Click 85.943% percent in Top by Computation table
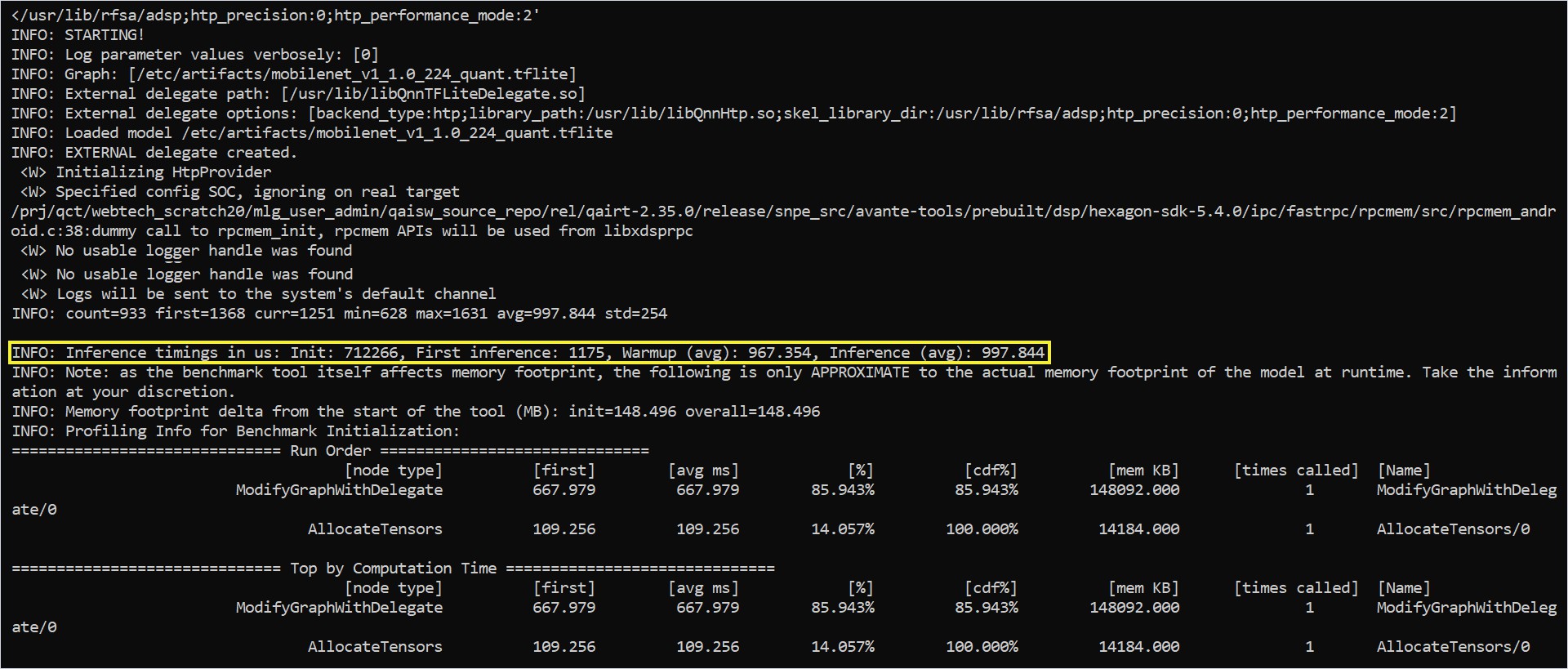 point(842,608)
